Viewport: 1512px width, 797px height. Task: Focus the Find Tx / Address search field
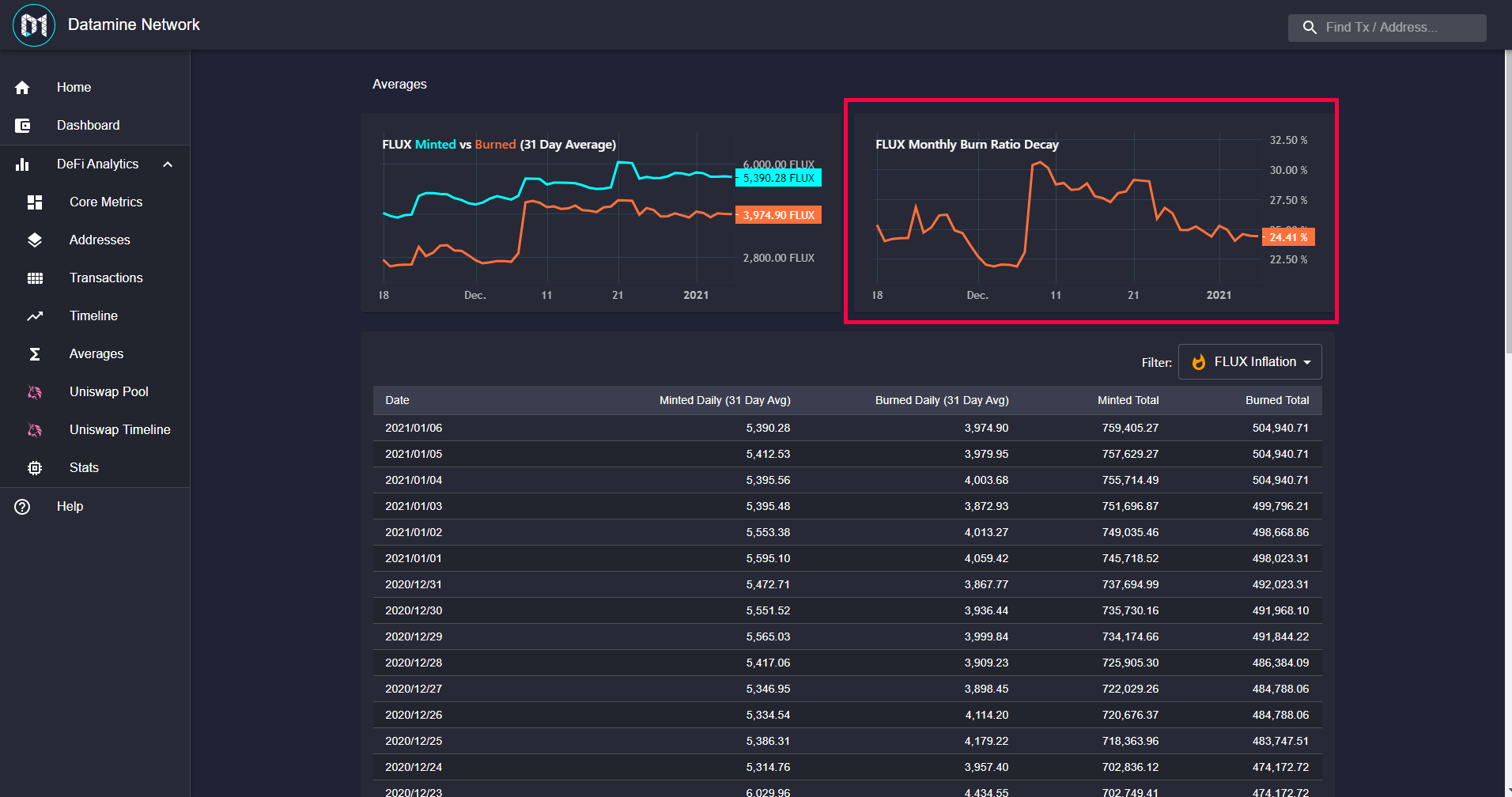tap(1387, 28)
